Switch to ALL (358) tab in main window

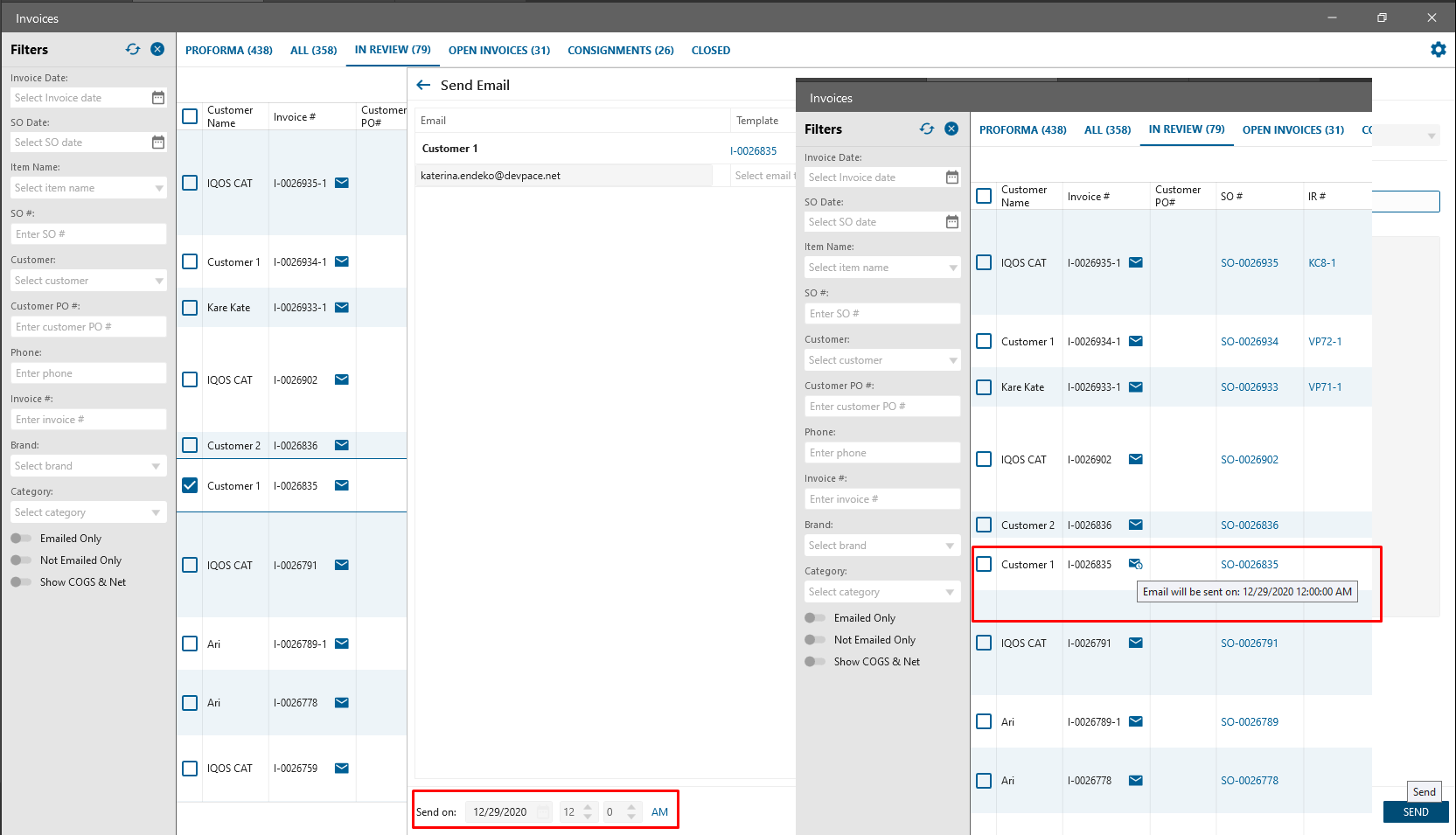[x=314, y=51]
